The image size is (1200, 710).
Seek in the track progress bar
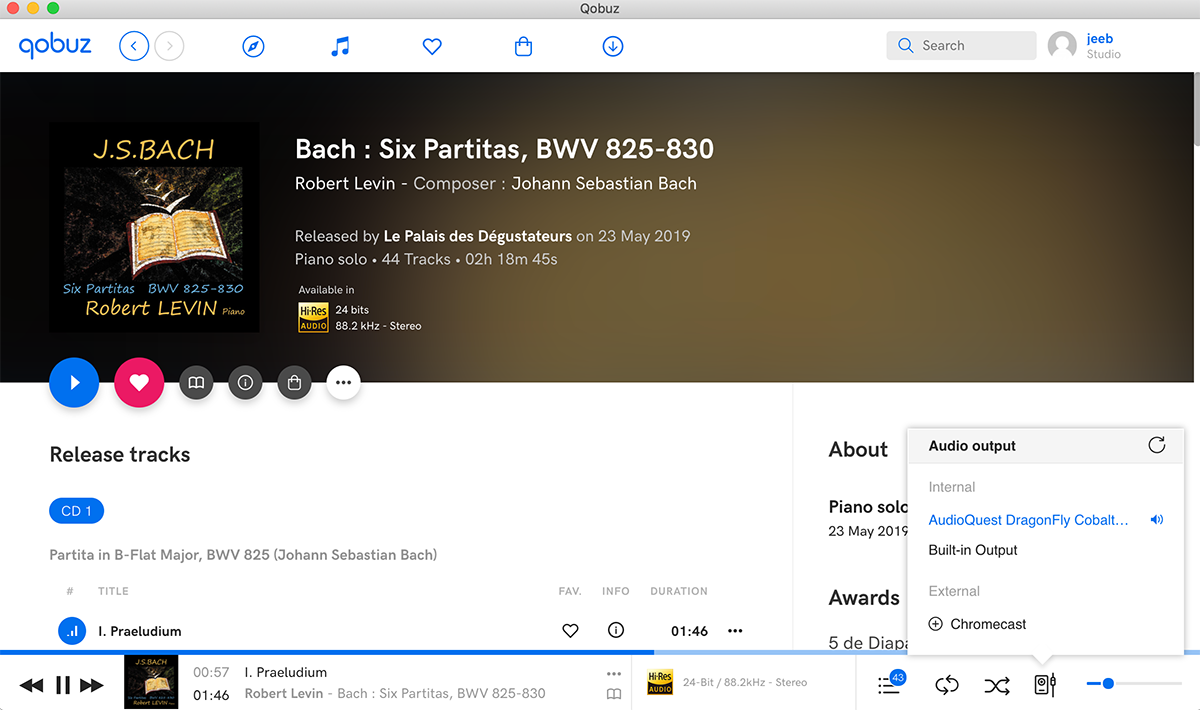click(x=600, y=652)
